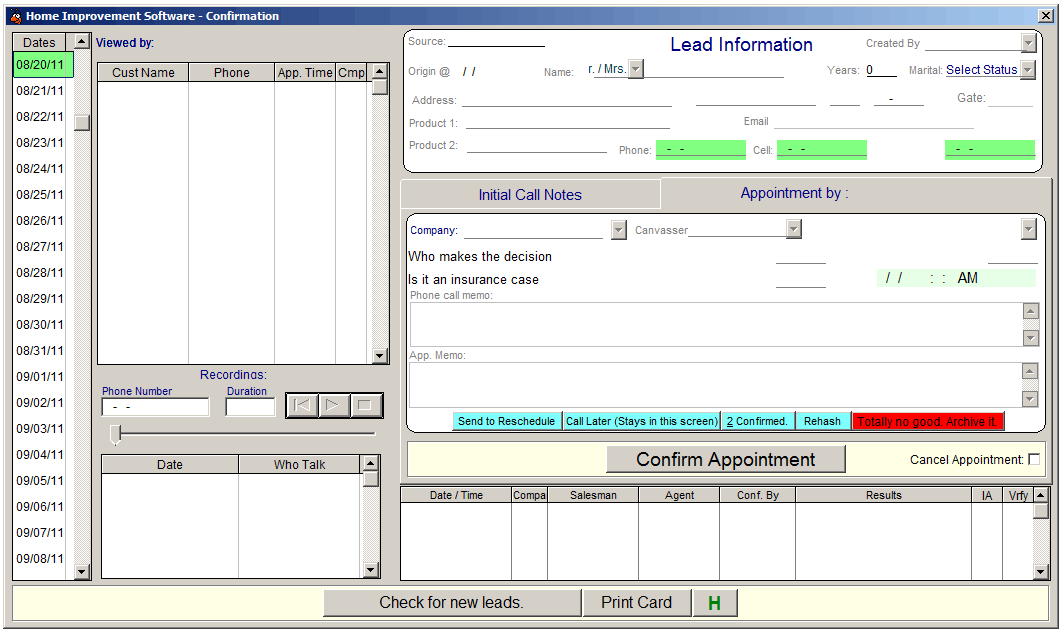1060x633 pixels.
Task: Click the app icon in title bar
Action: pyautogui.click(x=16, y=16)
